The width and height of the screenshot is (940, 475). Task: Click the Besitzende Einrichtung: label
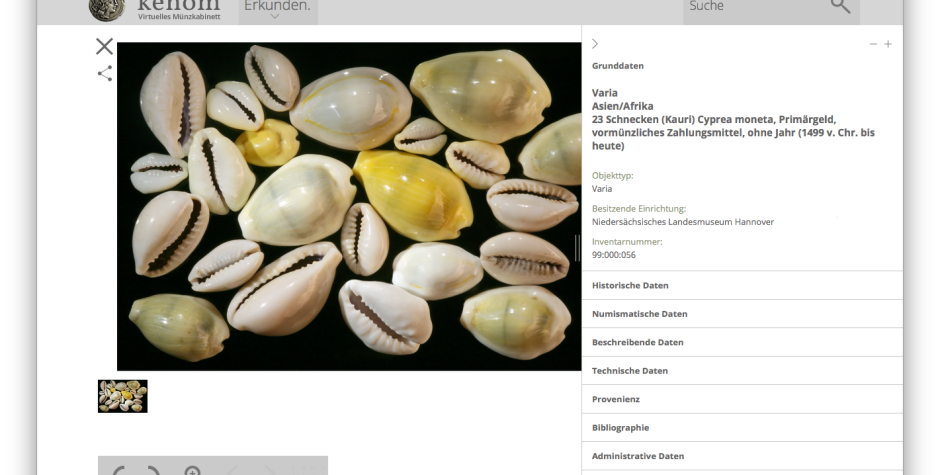[x=639, y=209]
